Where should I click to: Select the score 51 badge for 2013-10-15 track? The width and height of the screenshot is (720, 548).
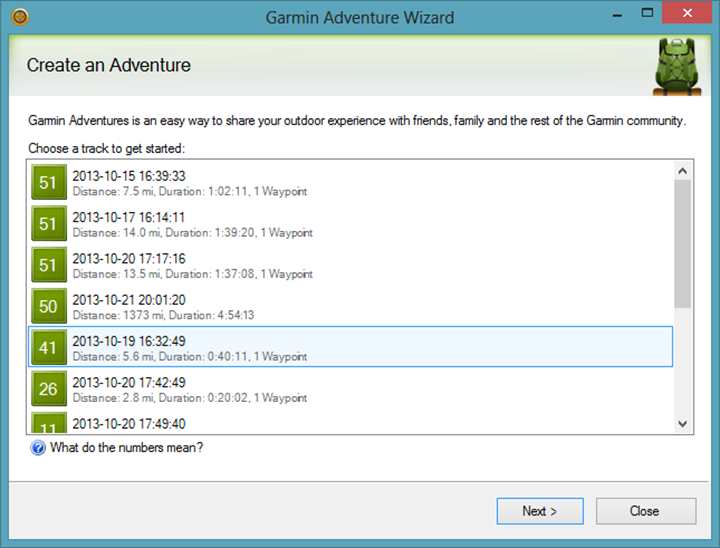click(49, 182)
